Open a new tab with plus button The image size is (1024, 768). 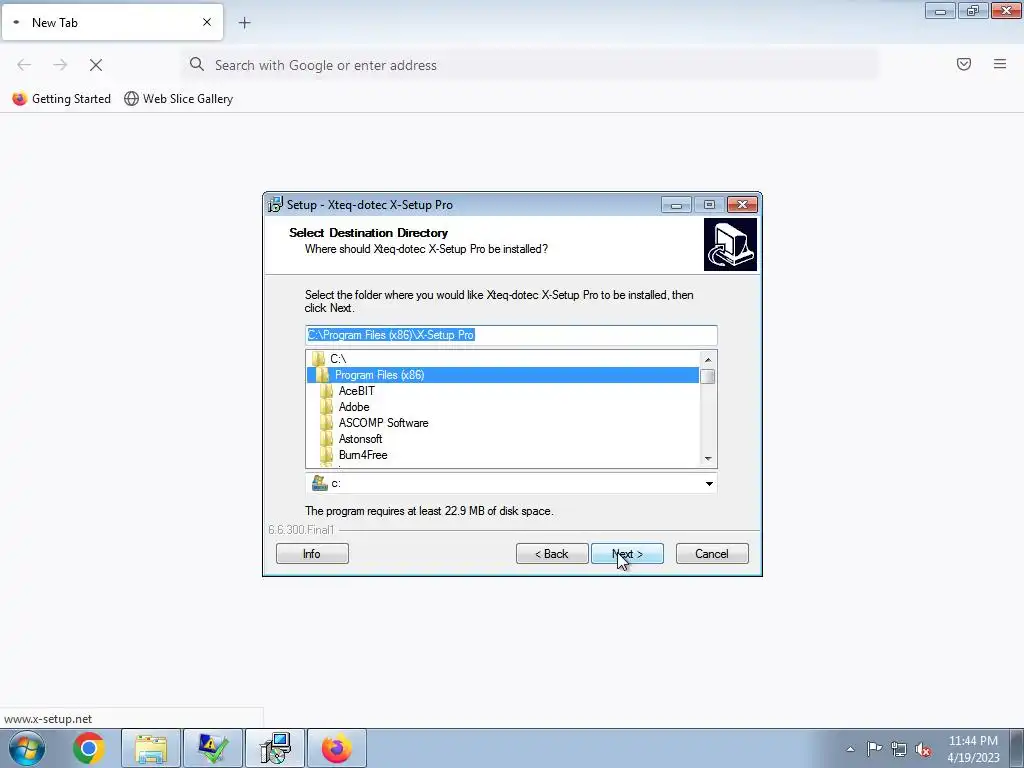click(244, 23)
